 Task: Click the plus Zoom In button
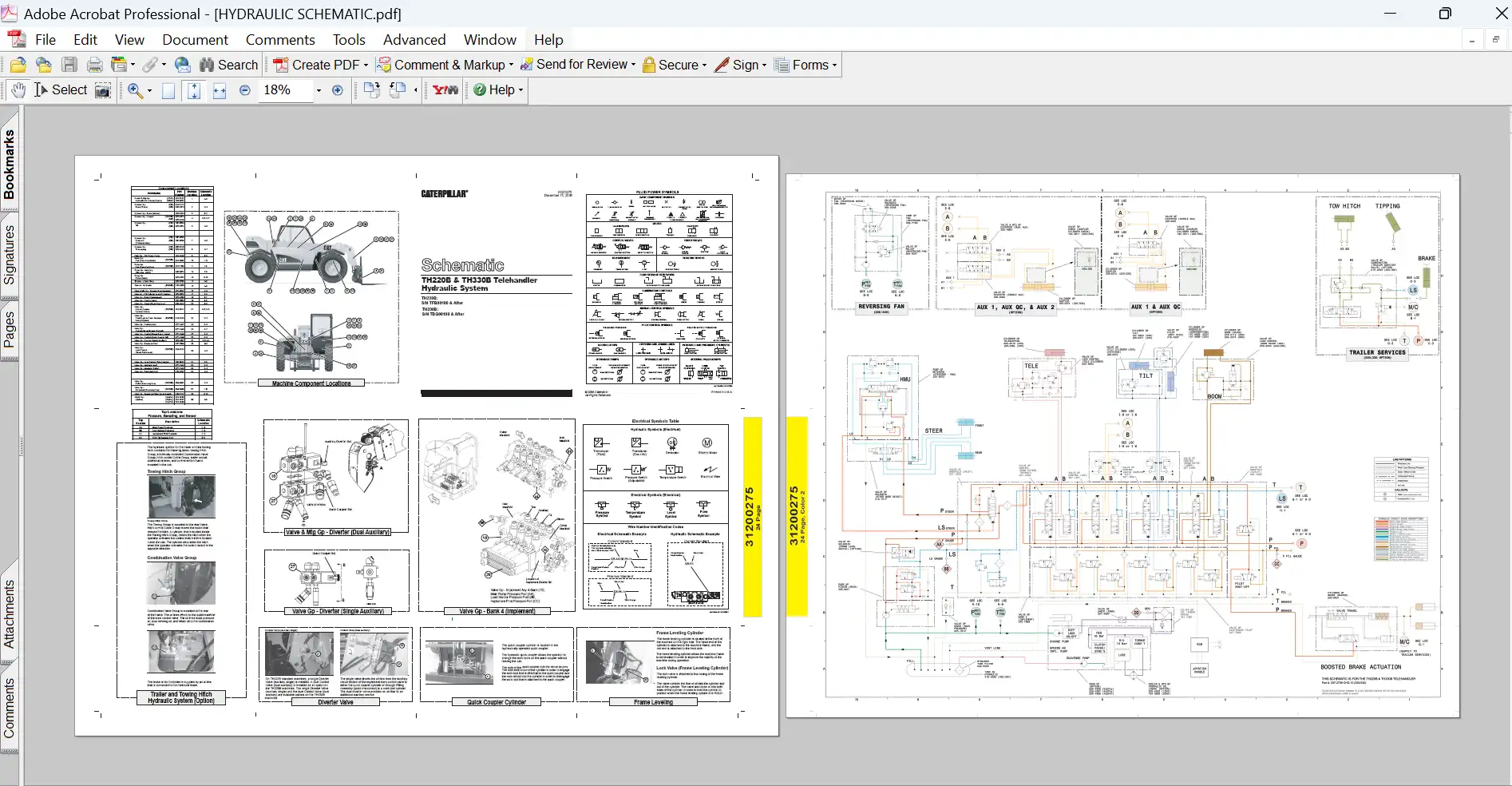coord(338,90)
